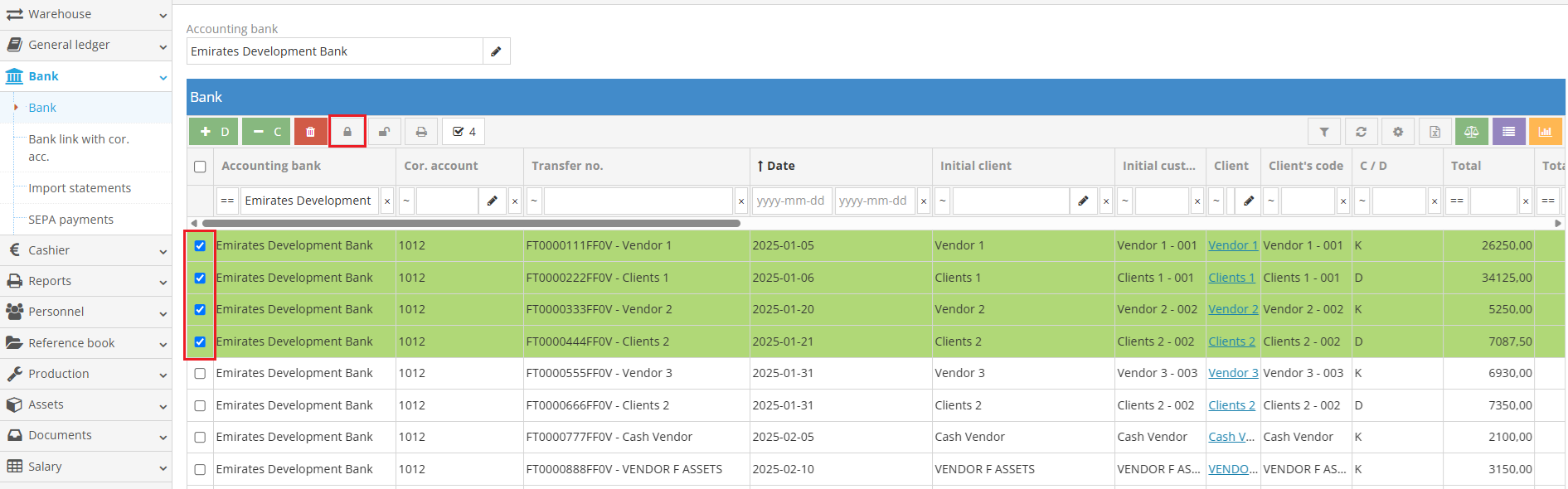
Task: Add a debit entry with + D
Action: 214,132
